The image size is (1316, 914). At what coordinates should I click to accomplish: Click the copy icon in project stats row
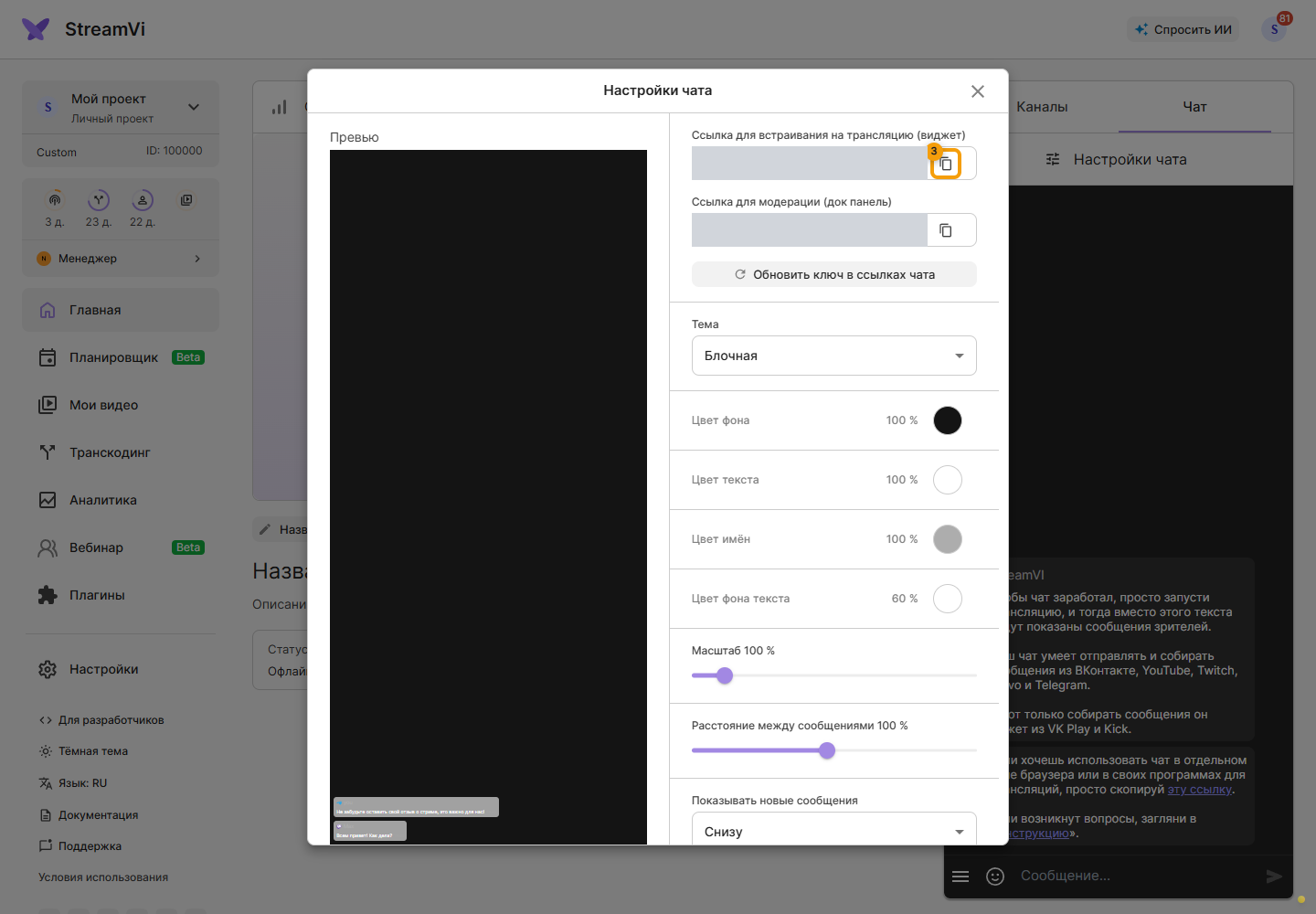(x=186, y=200)
